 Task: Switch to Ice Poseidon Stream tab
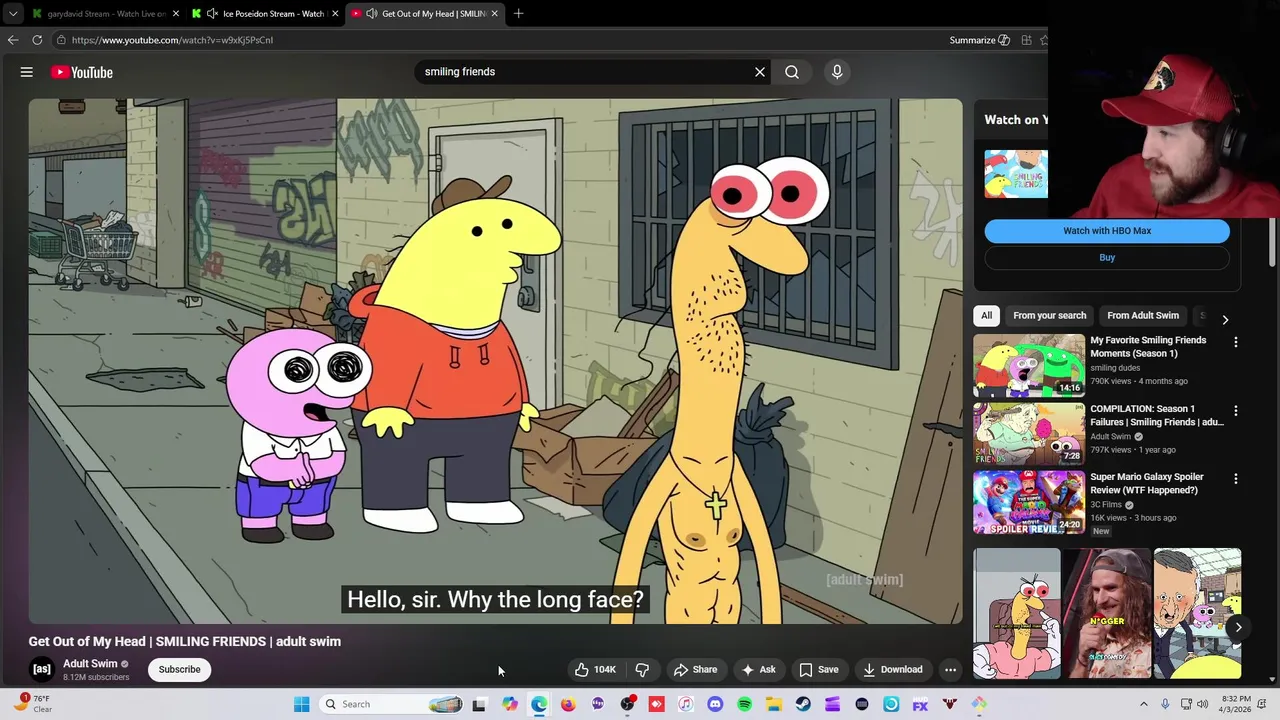265,14
